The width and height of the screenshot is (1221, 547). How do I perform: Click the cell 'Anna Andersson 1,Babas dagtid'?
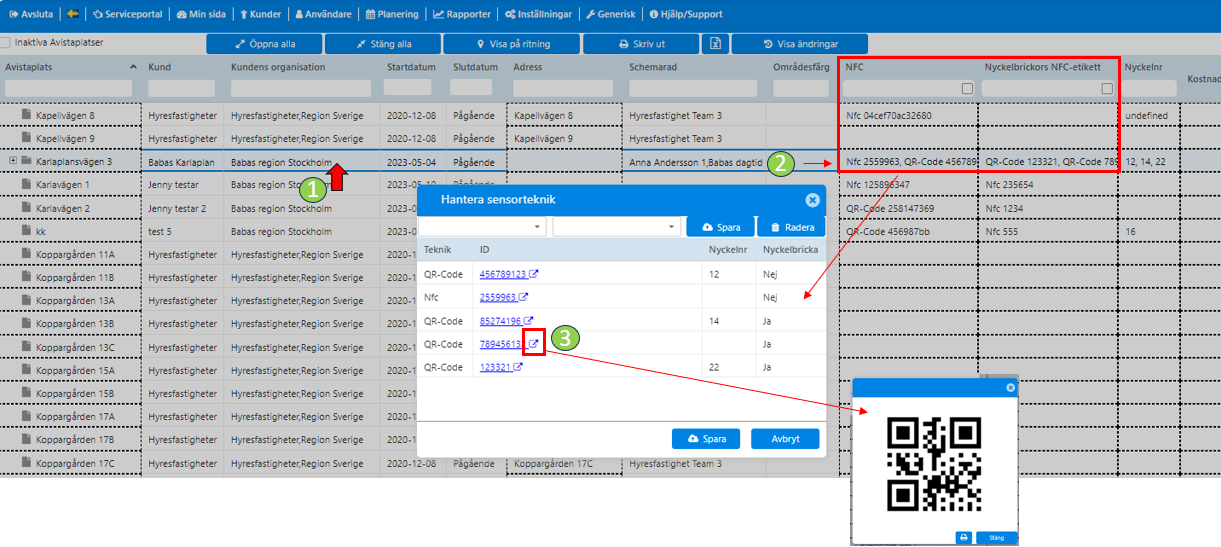695,161
